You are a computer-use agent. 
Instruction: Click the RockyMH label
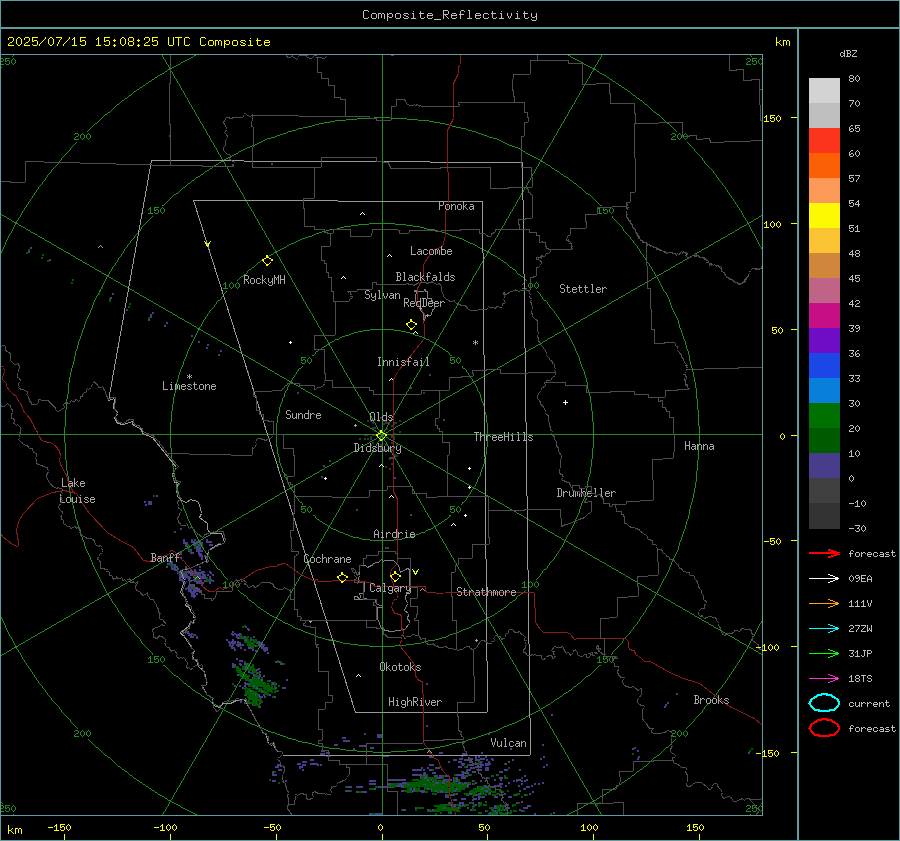[x=264, y=280]
